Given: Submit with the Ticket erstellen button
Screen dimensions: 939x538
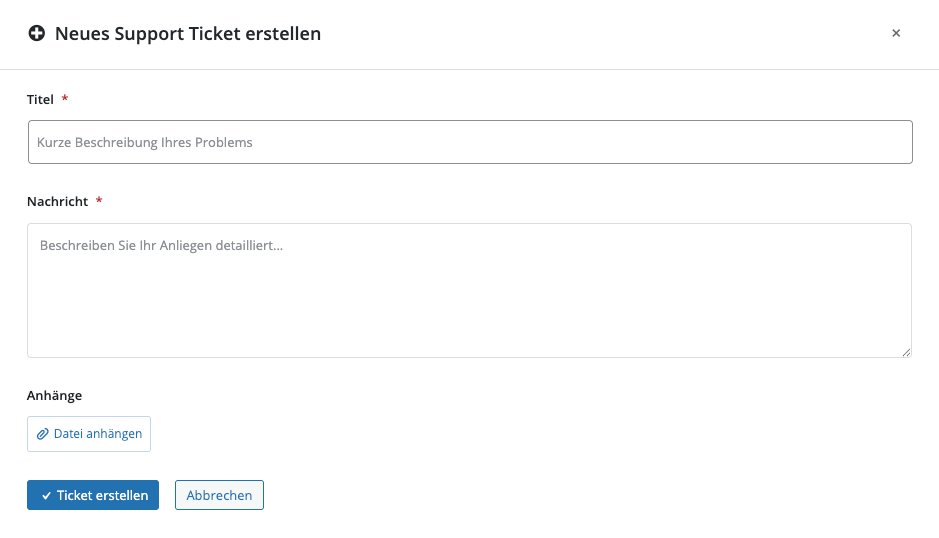Looking at the screenshot, I should [93, 495].
